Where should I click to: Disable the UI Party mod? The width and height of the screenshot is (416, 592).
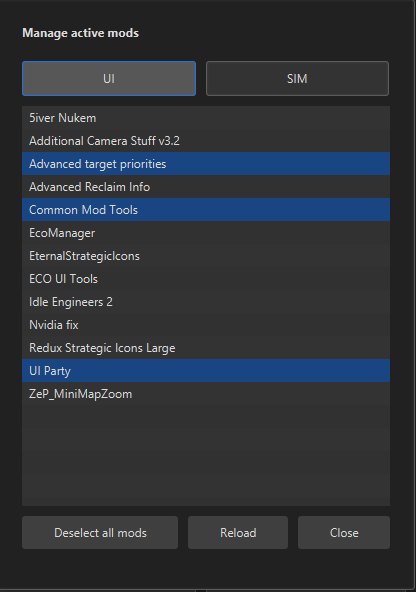(206, 371)
